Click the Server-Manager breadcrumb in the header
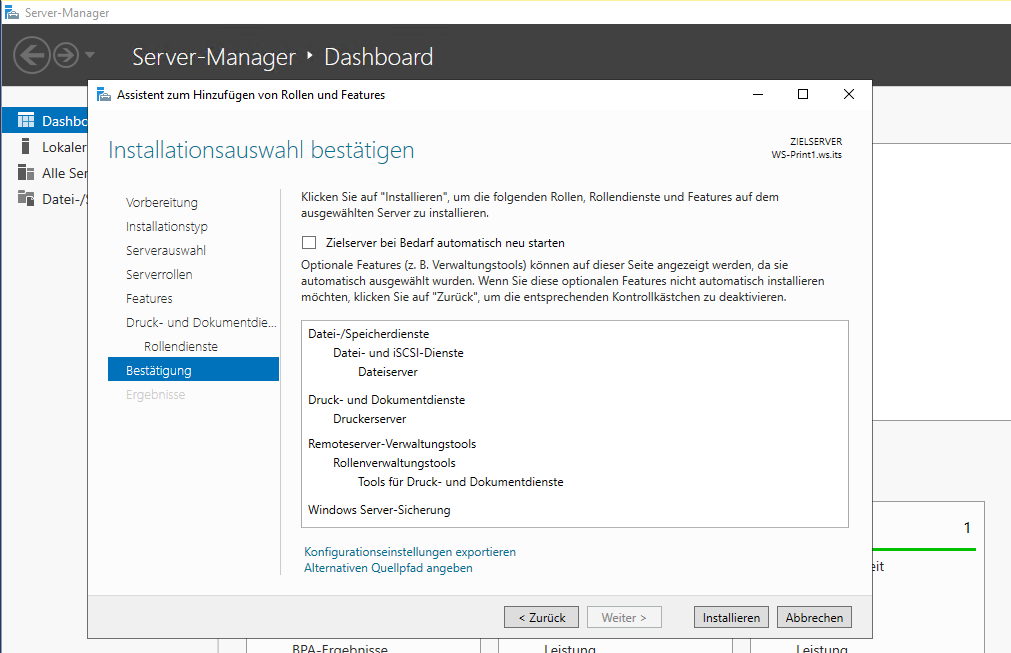This screenshot has width=1011, height=653. [x=214, y=57]
